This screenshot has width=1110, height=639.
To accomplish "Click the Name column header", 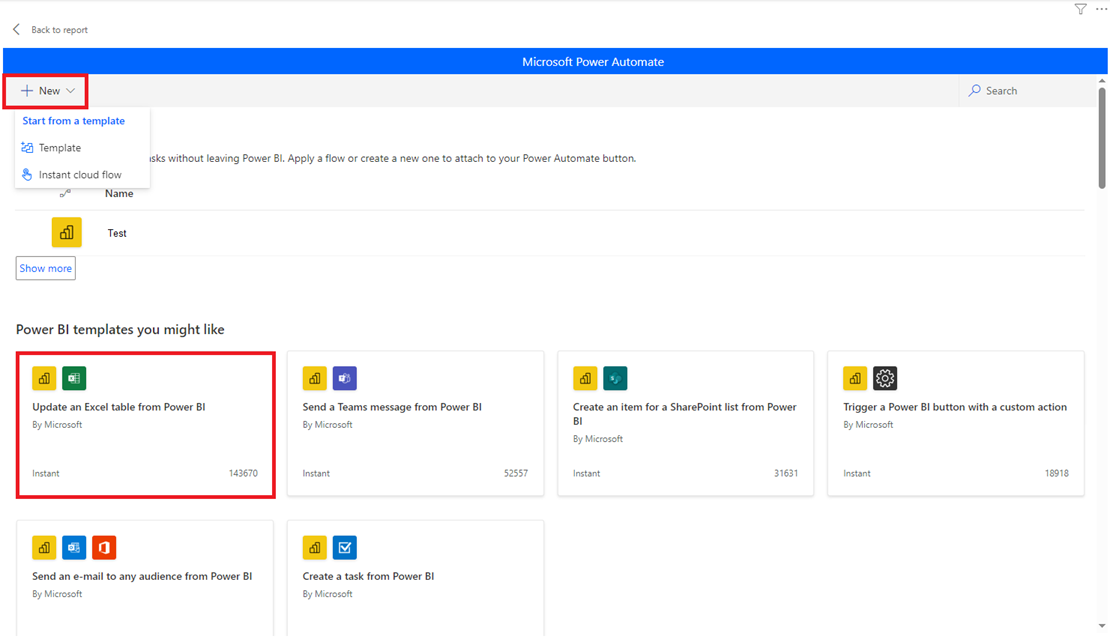I will pos(119,193).
